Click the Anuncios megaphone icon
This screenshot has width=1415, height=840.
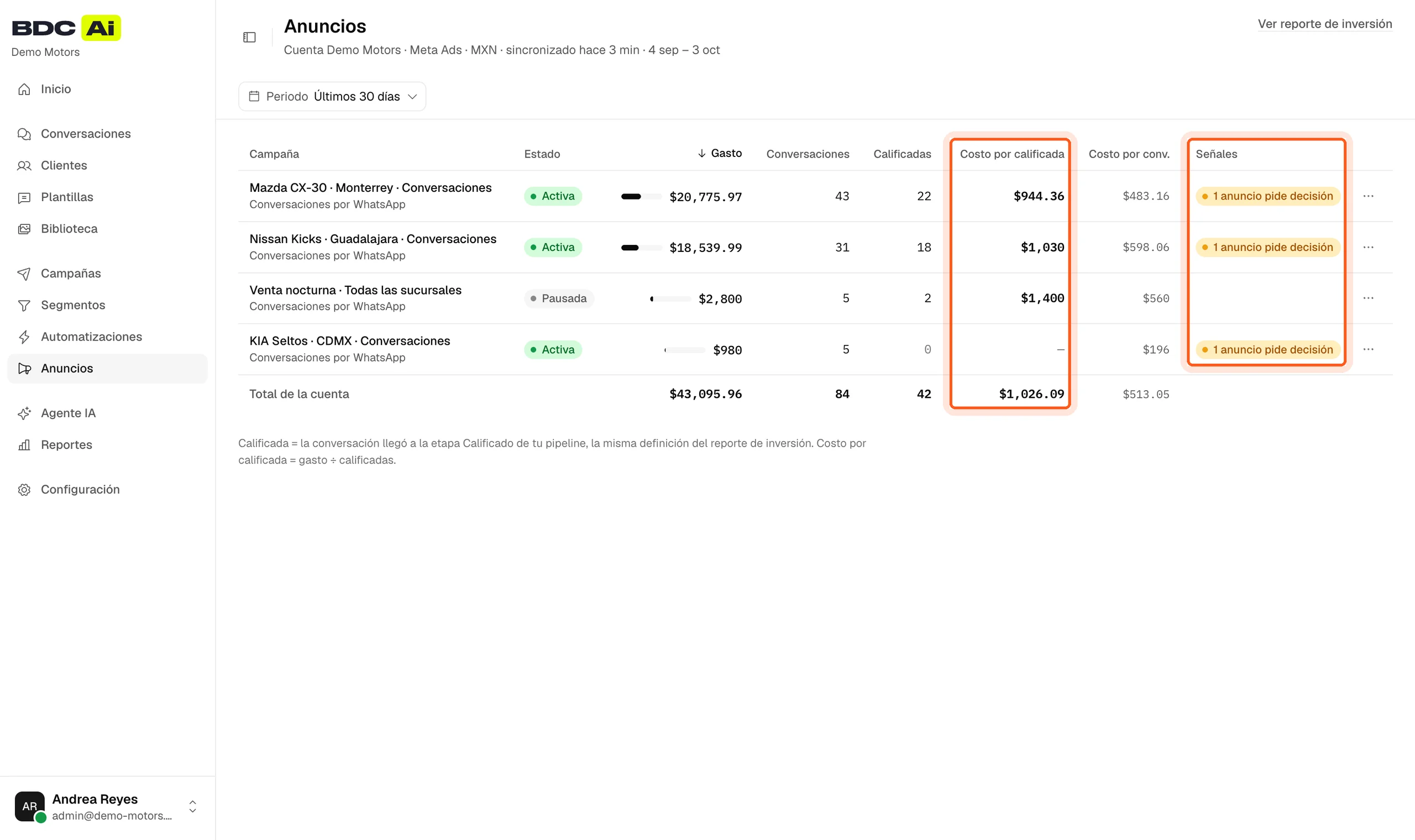coord(24,369)
